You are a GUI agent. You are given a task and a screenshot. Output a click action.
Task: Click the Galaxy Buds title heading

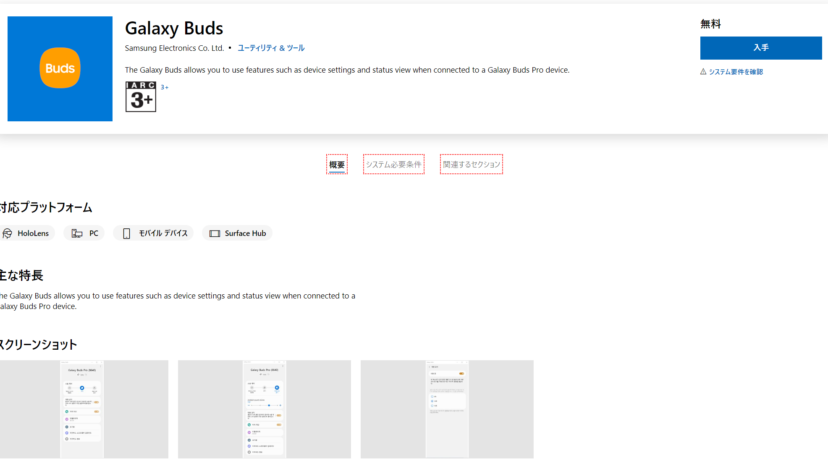point(174,28)
